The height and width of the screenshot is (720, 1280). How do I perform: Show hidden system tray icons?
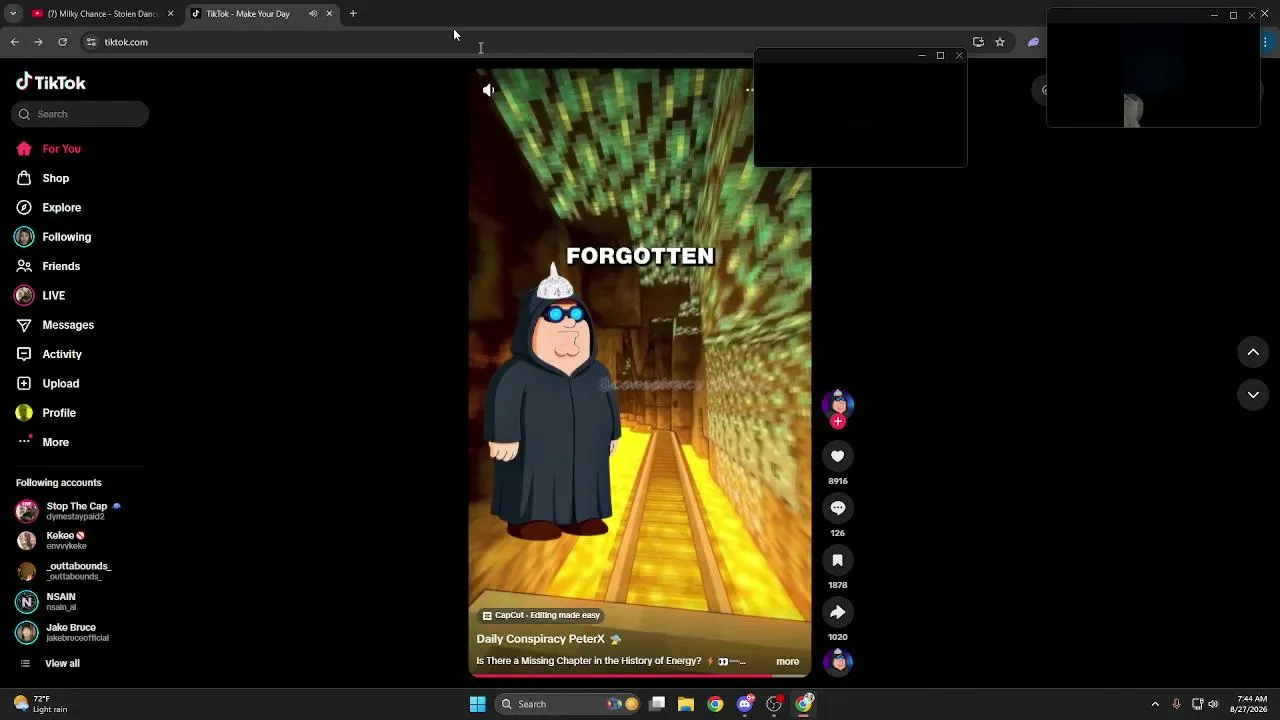(1155, 704)
